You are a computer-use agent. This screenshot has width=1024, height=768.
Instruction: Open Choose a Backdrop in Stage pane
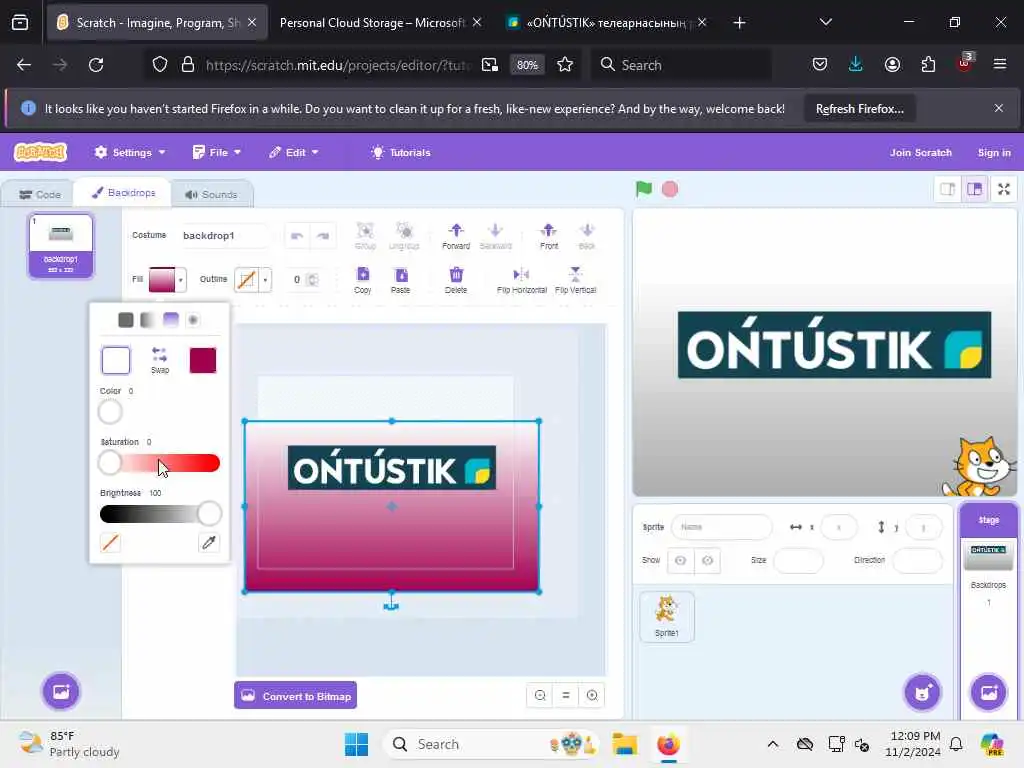[x=989, y=692]
